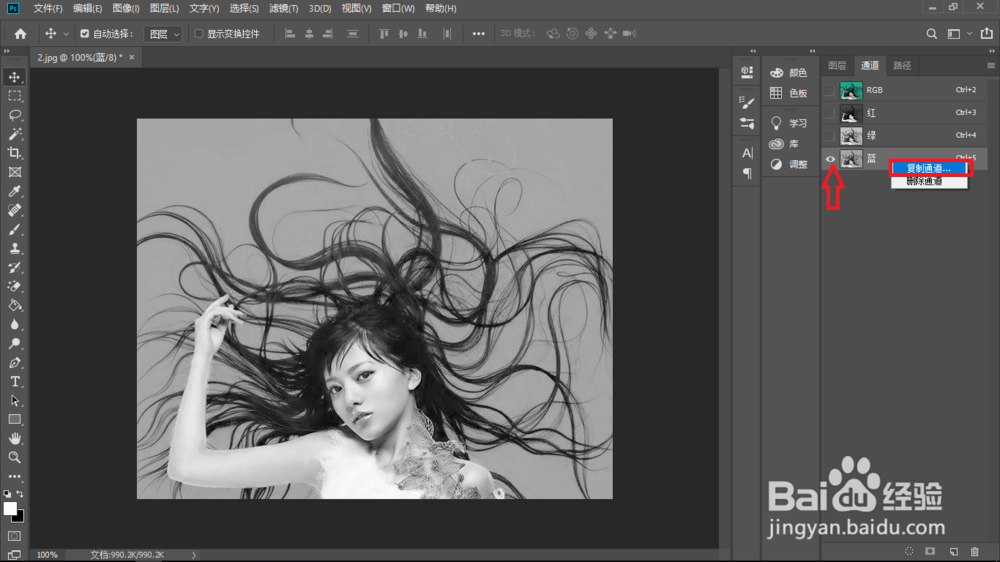The image size is (1000, 562).
Task: Swap foreground and background colors
Action: point(20,494)
